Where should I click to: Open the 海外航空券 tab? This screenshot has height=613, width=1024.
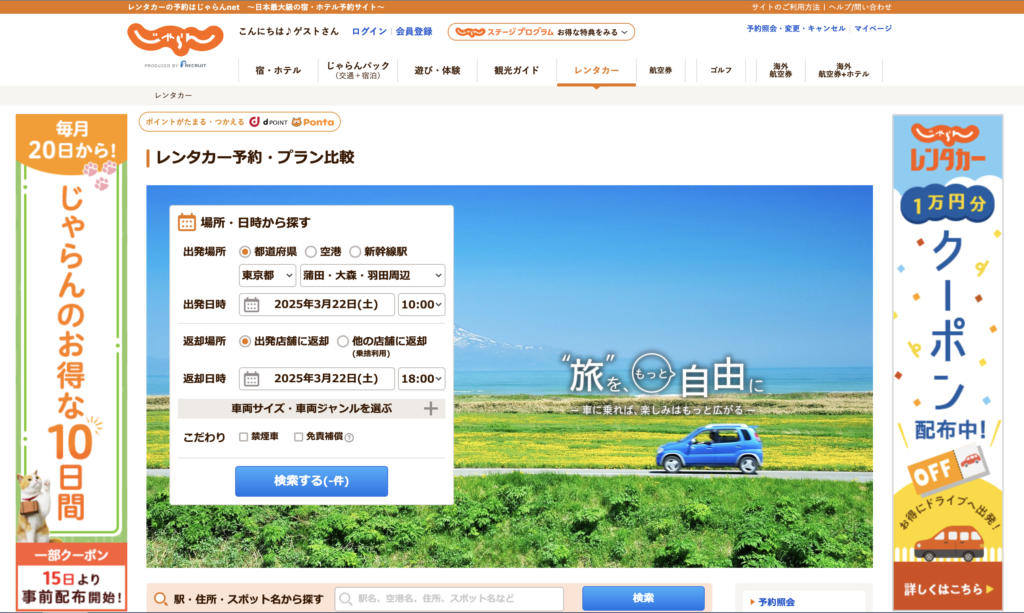(x=780, y=71)
